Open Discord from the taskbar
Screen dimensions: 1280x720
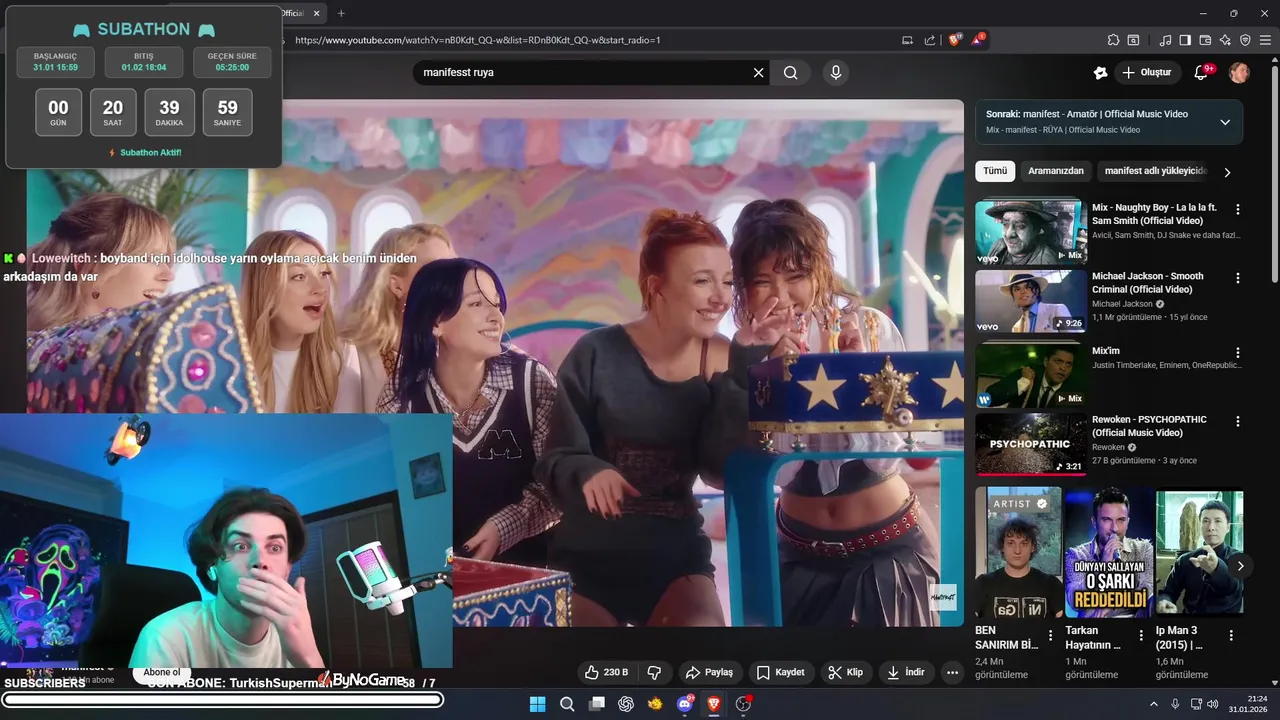[x=685, y=704]
